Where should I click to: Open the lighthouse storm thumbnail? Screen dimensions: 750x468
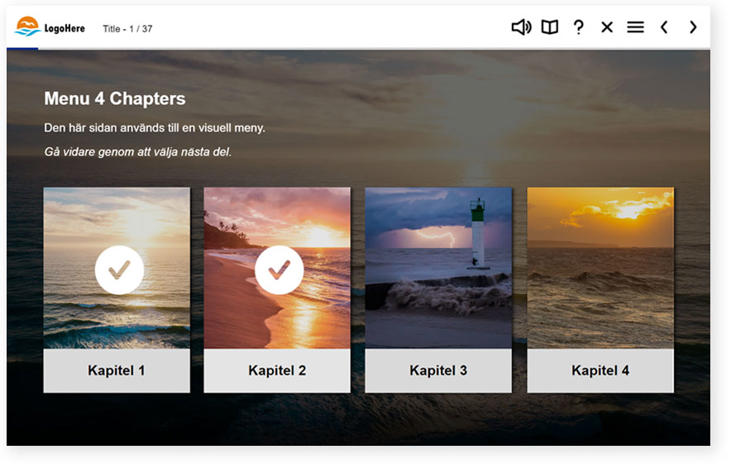click(438, 267)
